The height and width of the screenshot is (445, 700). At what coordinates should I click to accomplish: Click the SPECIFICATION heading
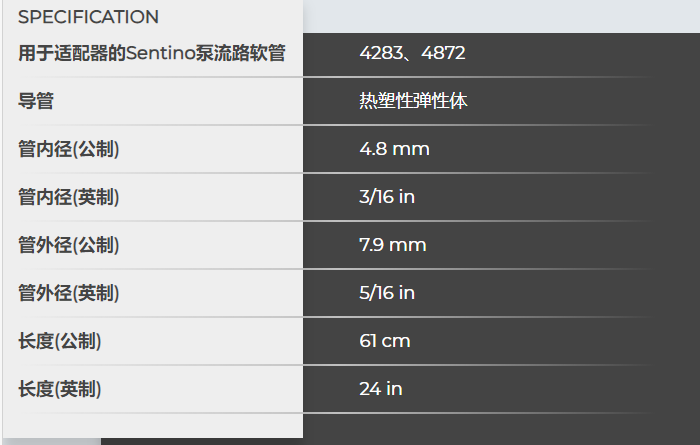click(x=88, y=17)
